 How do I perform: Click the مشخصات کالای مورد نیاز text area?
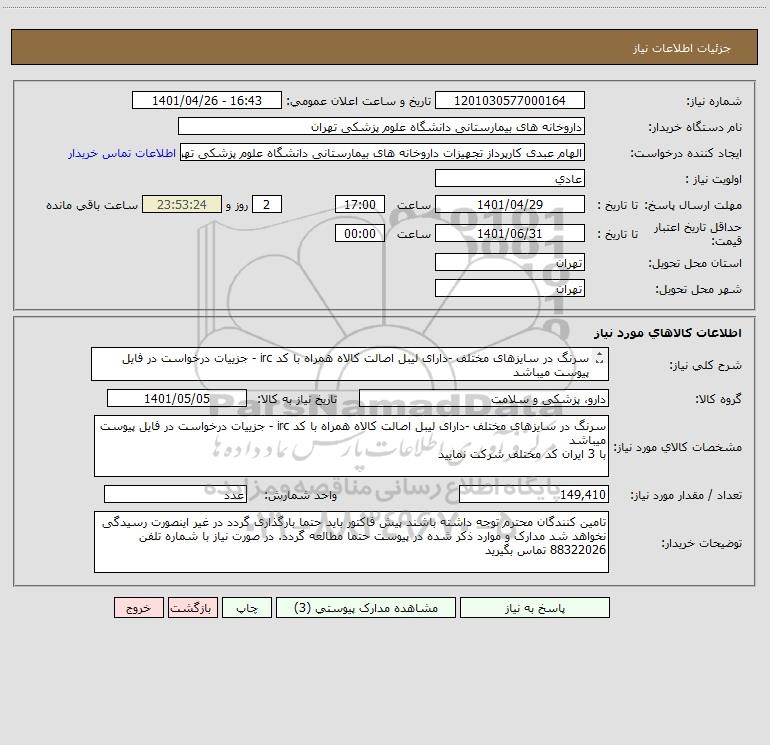coord(351,446)
